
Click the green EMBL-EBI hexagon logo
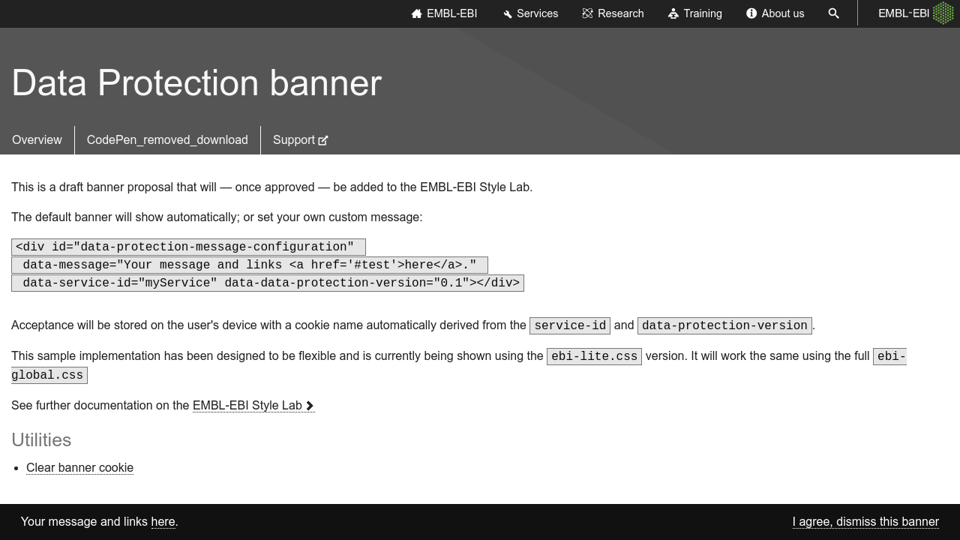943,13
